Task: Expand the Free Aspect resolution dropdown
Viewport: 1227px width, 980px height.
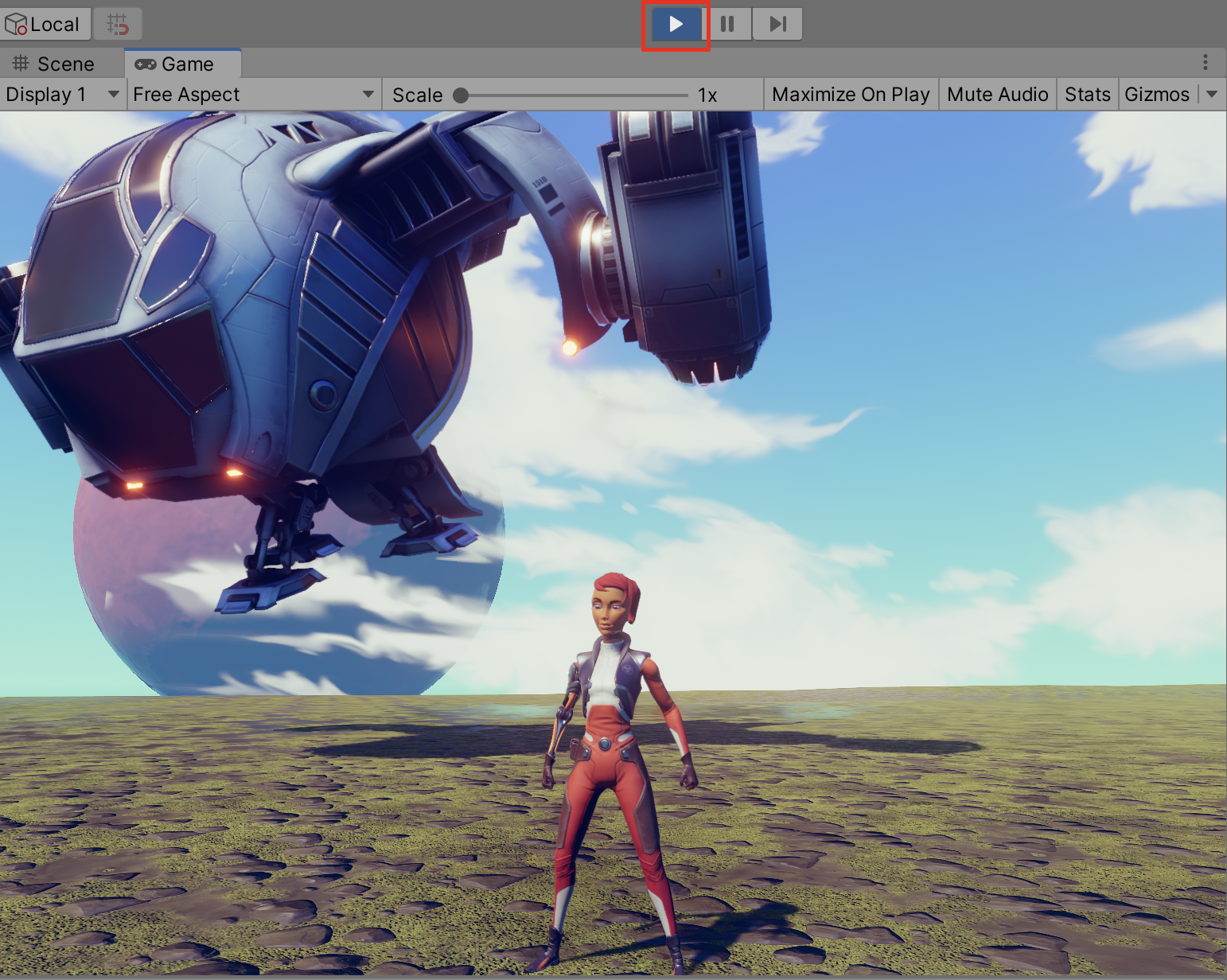Action: point(253,94)
